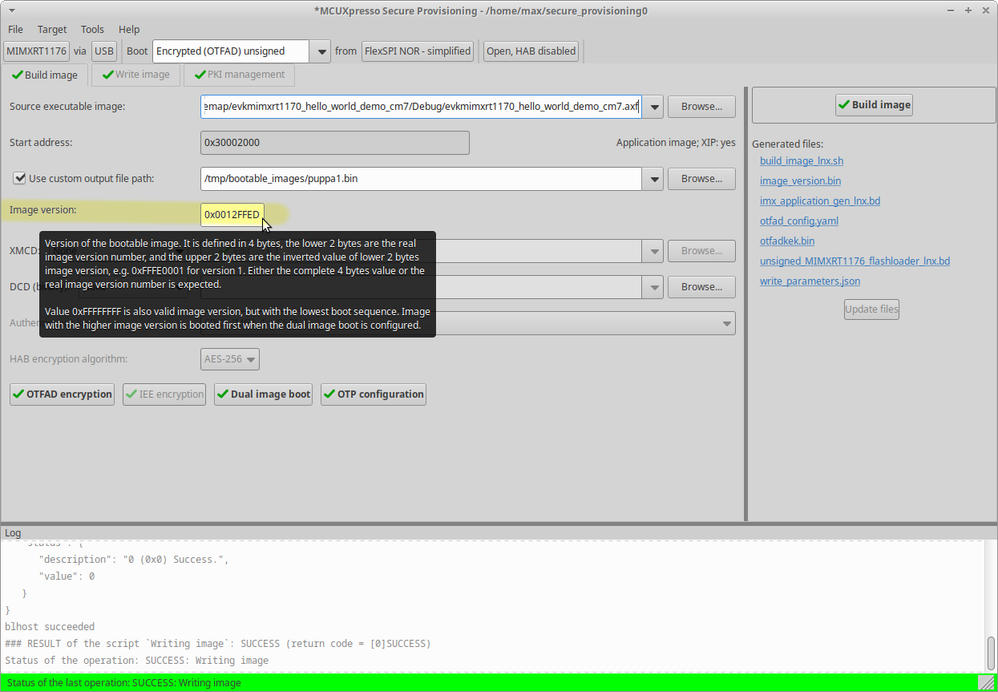The height and width of the screenshot is (692, 998).
Task: Click the Open, HAB disabled button
Action: [x=531, y=51]
